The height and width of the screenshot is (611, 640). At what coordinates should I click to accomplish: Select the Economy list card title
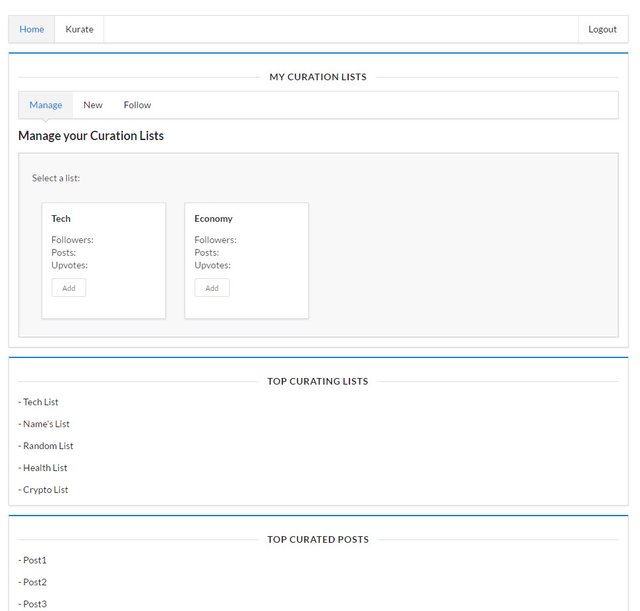coord(213,219)
